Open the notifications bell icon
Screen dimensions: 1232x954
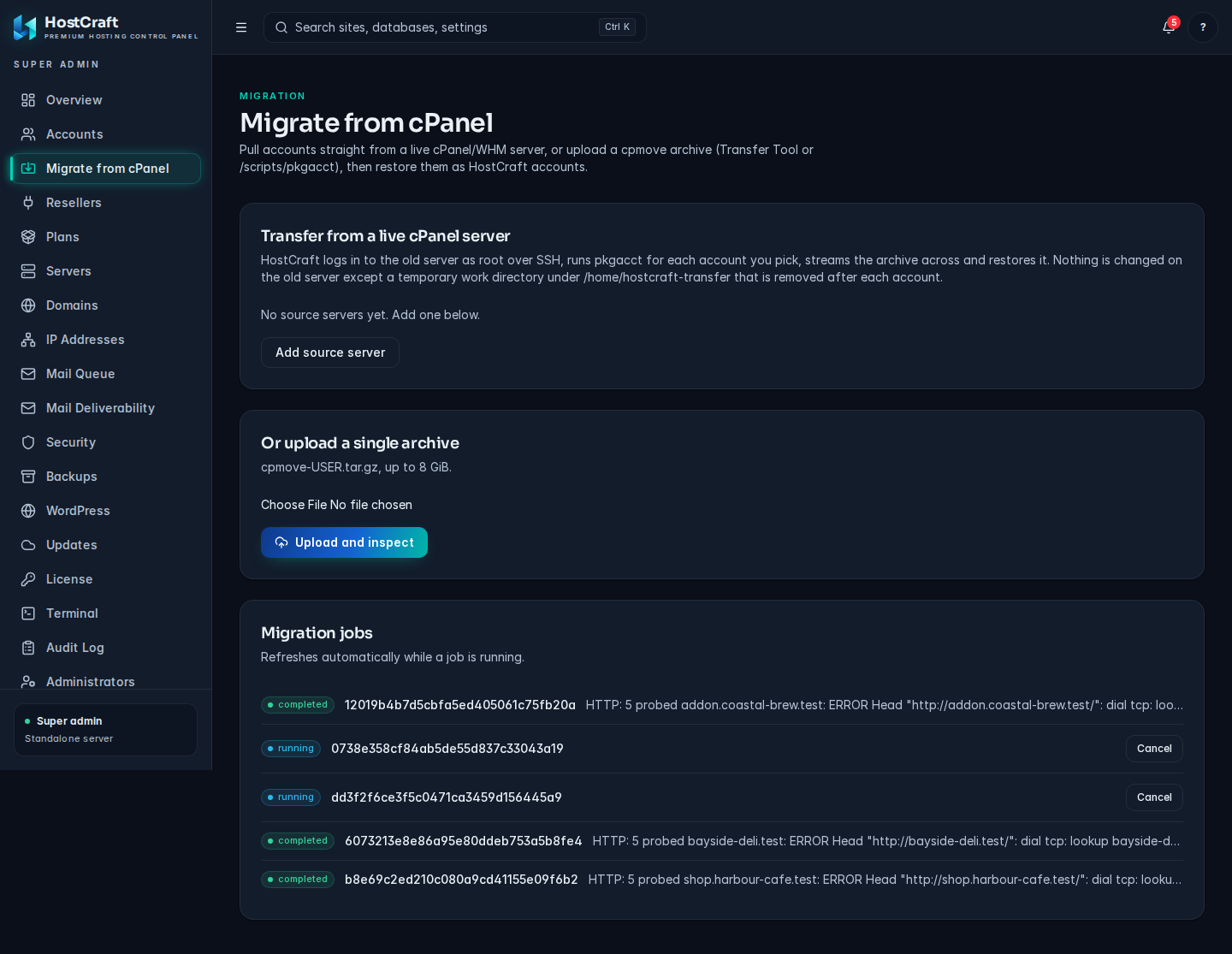coord(1169,27)
